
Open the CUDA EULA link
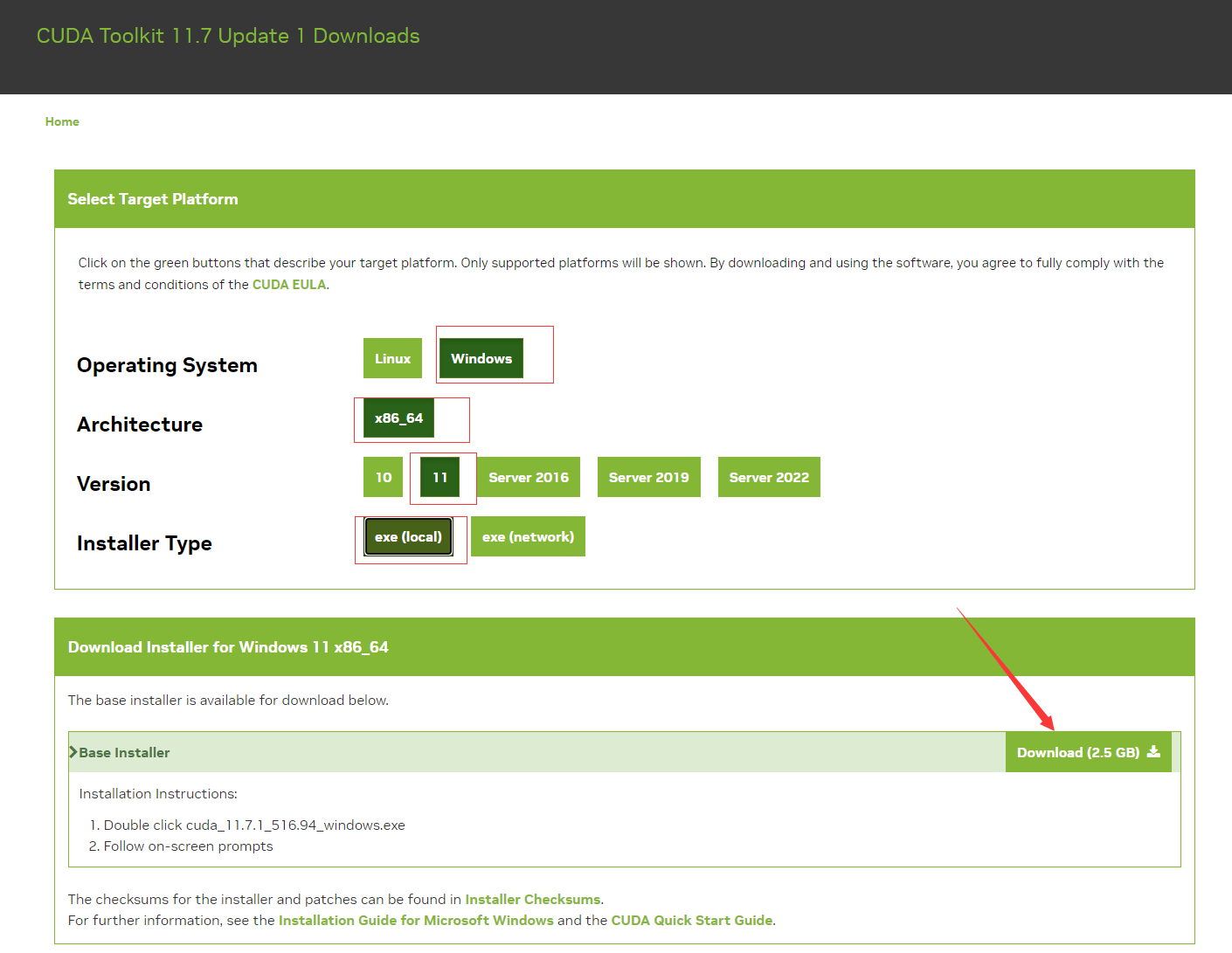click(289, 285)
